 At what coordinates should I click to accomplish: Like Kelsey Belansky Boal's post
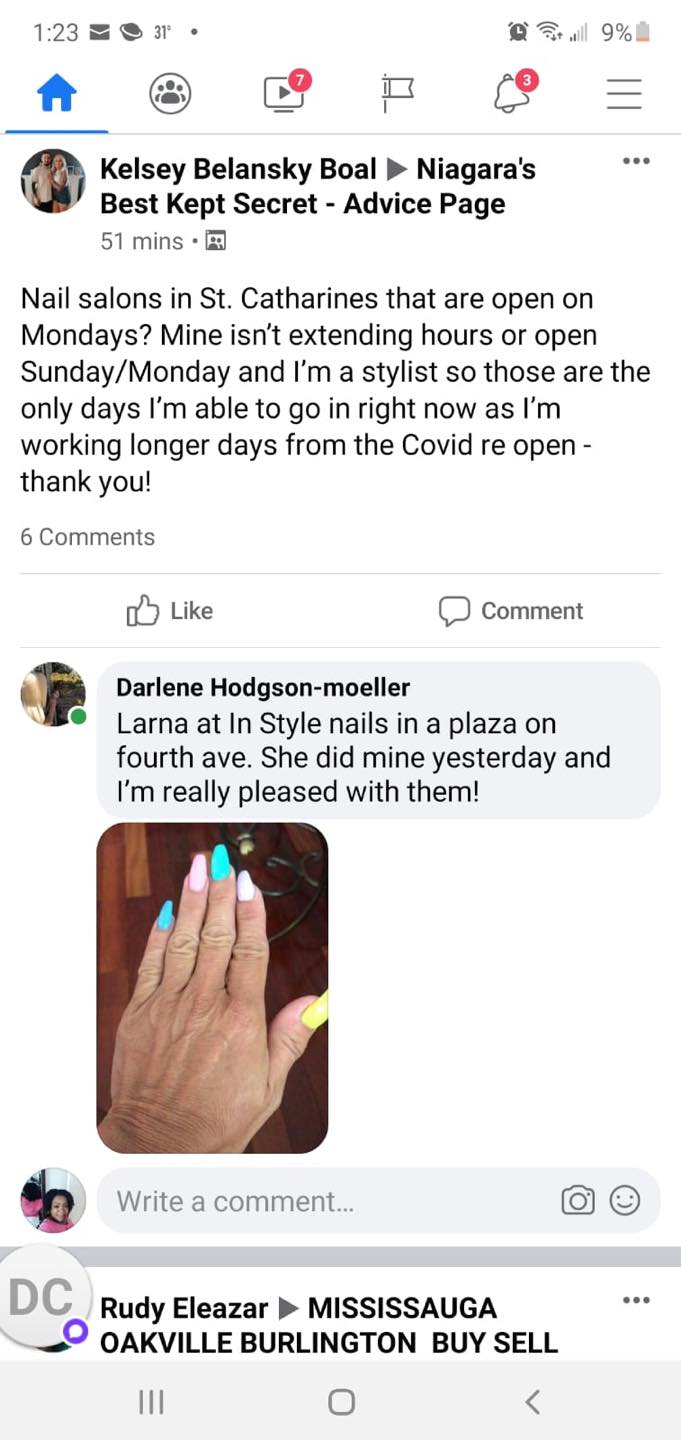coord(170,611)
